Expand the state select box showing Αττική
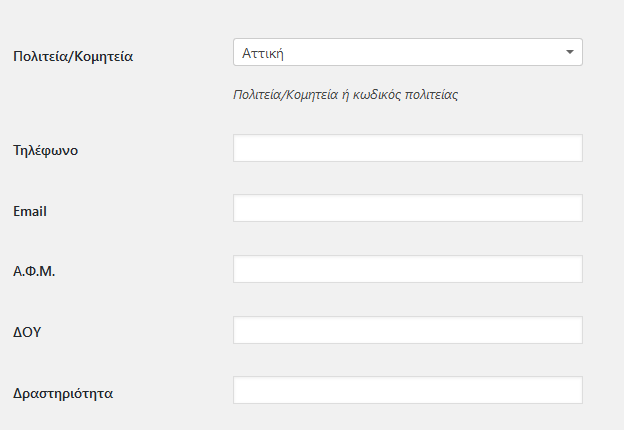The image size is (624, 430). (407, 52)
